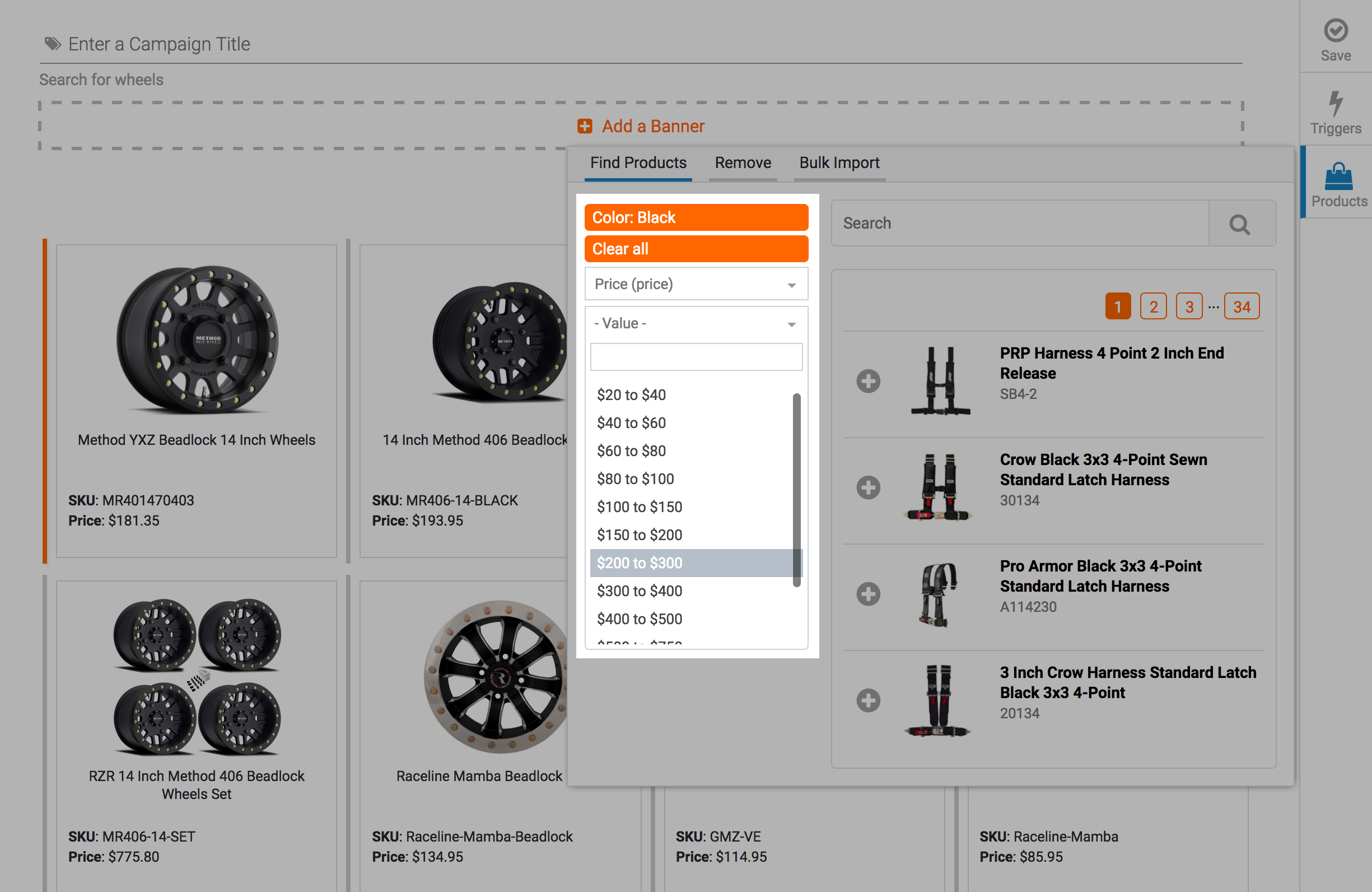
Task: Switch to the Bulk Import tab
Action: coord(839,163)
